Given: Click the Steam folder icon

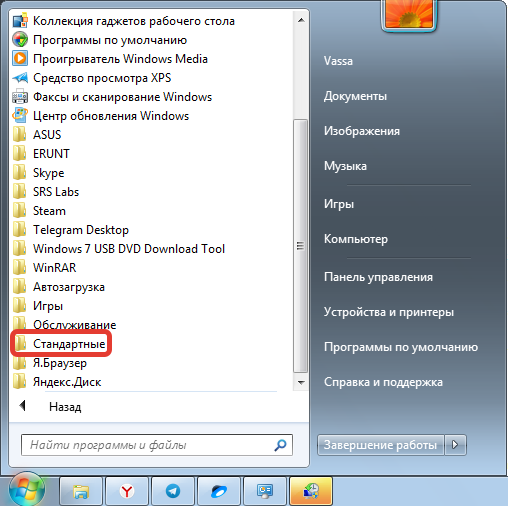Looking at the screenshot, I should 20,211.
